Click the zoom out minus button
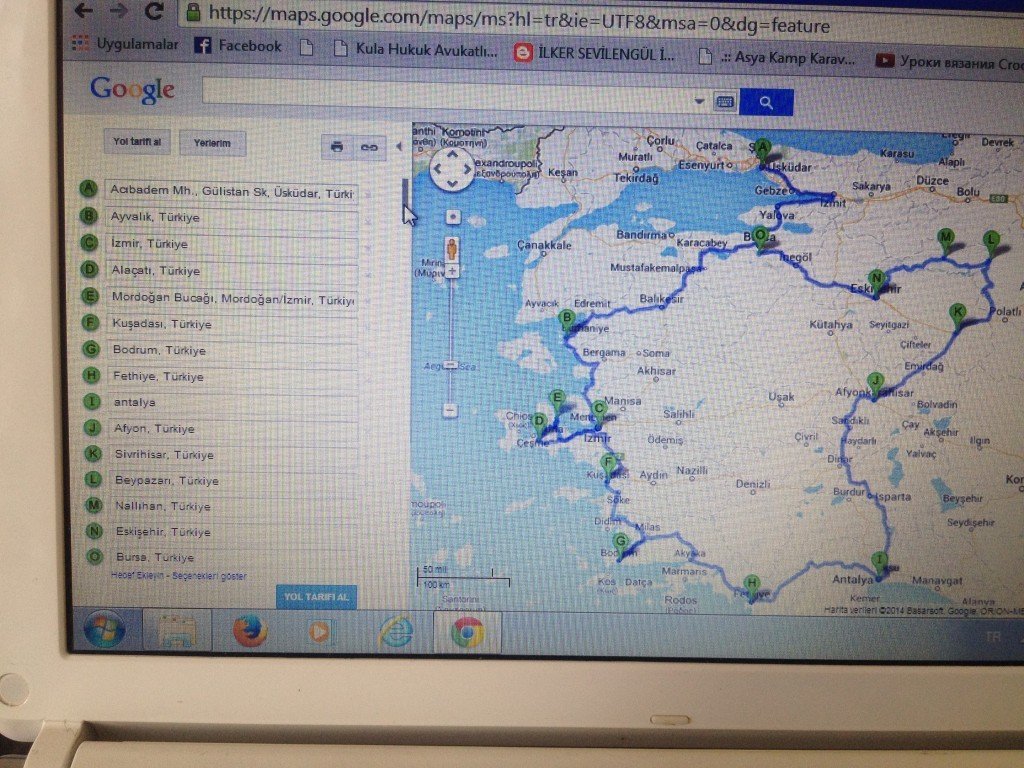This screenshot has height=768, width=1024. click(451, 410)
